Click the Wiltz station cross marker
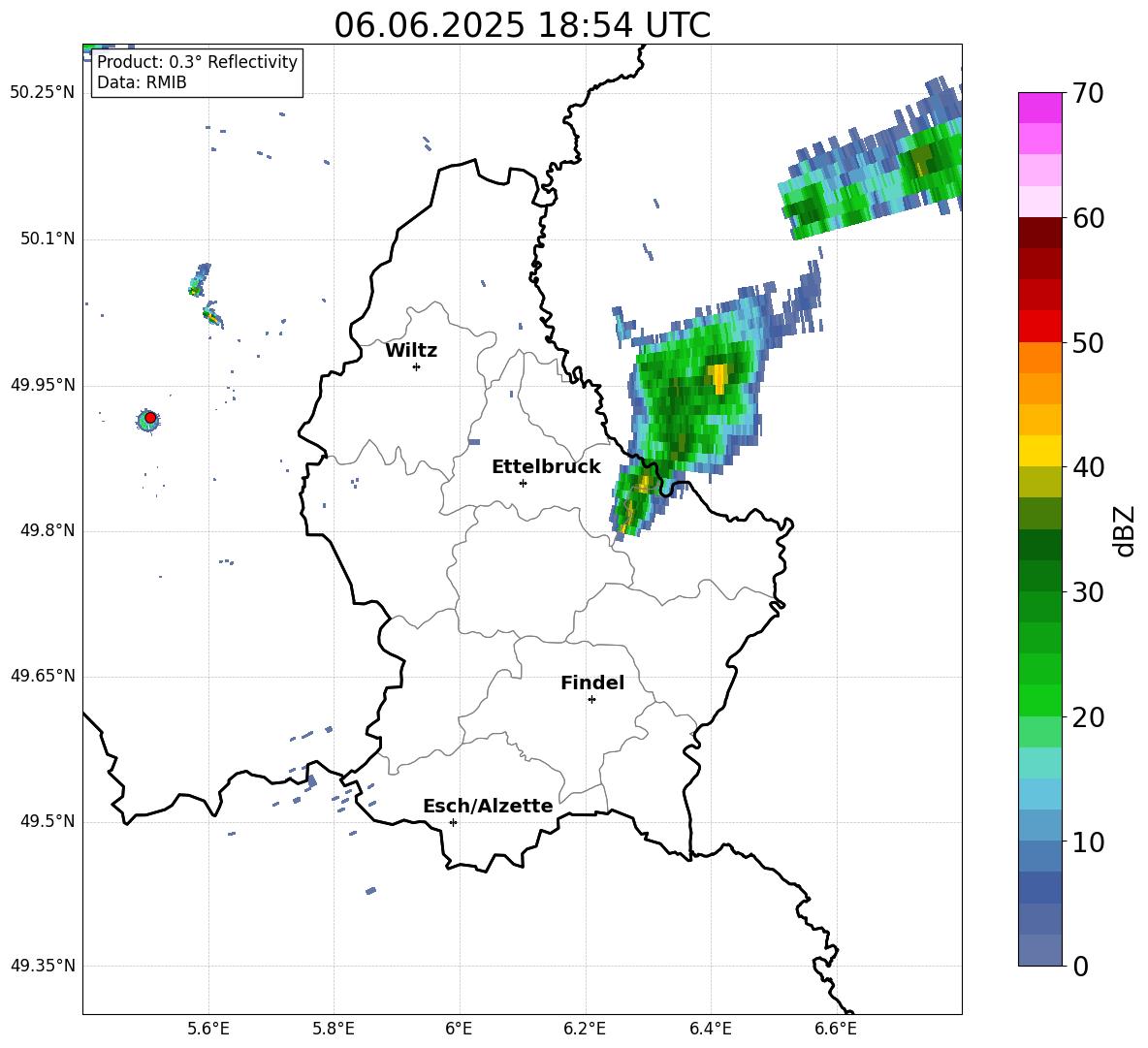Screen dimensions: 1148x1048 (x=417, y=366)
